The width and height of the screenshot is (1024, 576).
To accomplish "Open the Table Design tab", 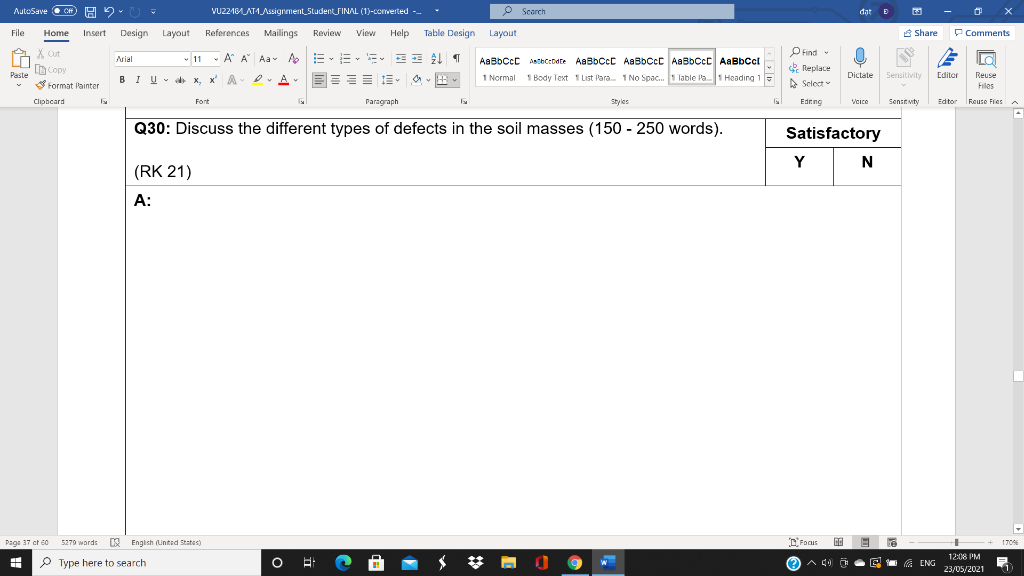I will (448, 32).
